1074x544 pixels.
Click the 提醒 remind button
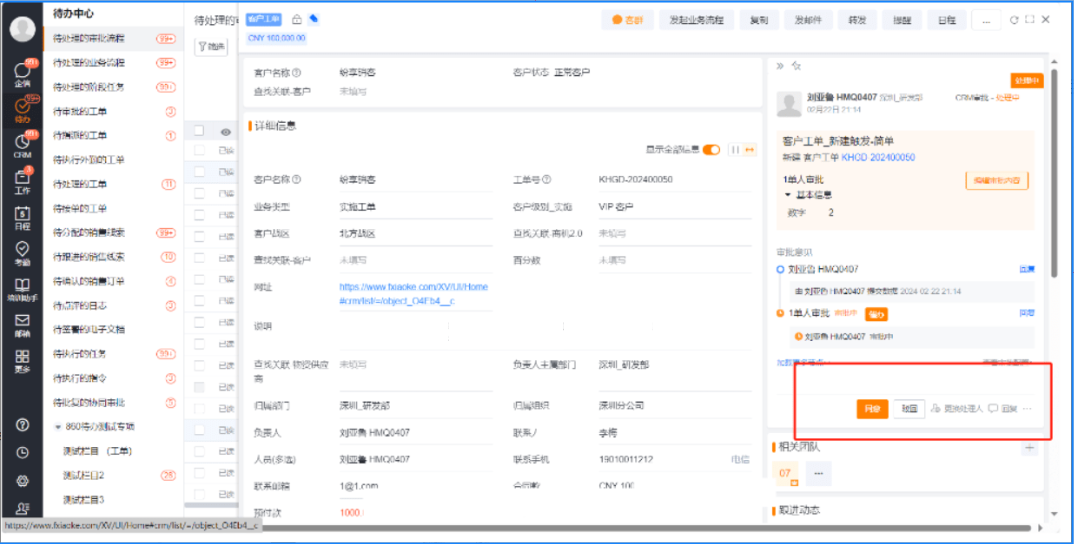point(902,21)
